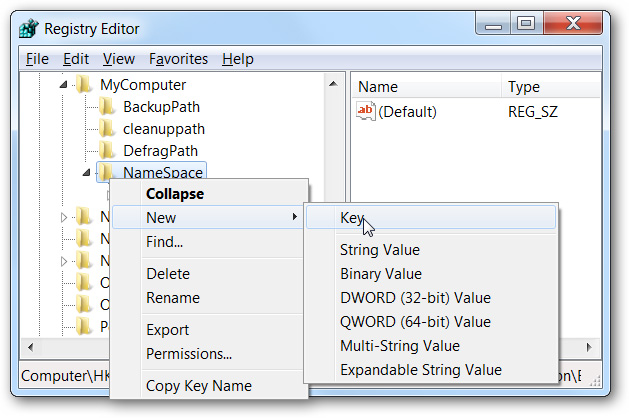Image resolution: width=629 pixels, height=418 pixels.
Task: Click the (Default) string value icon
Action: [x=366, y=112]
